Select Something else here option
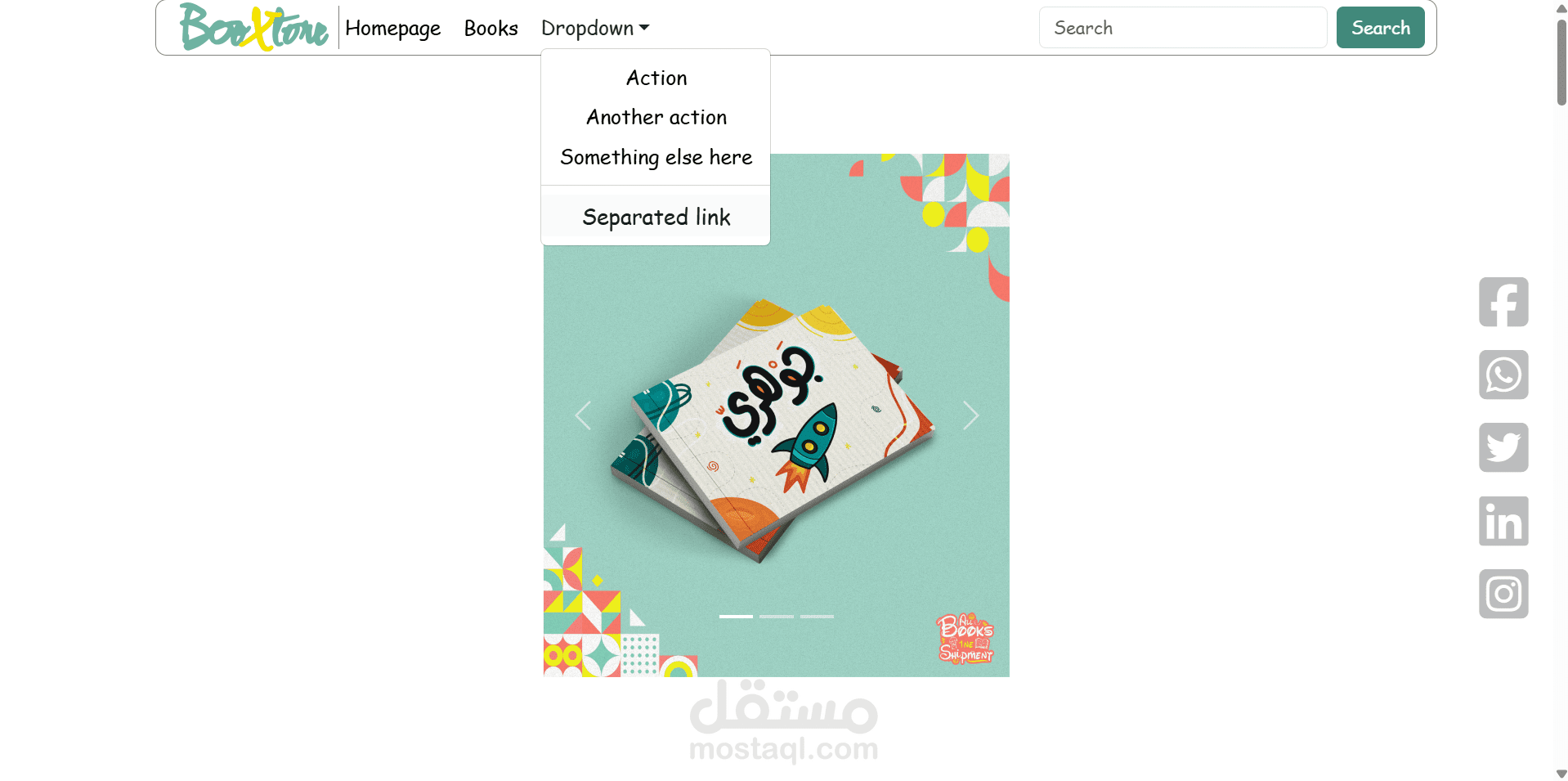The width and height of the screenshot is (1568, 781). 656,157
